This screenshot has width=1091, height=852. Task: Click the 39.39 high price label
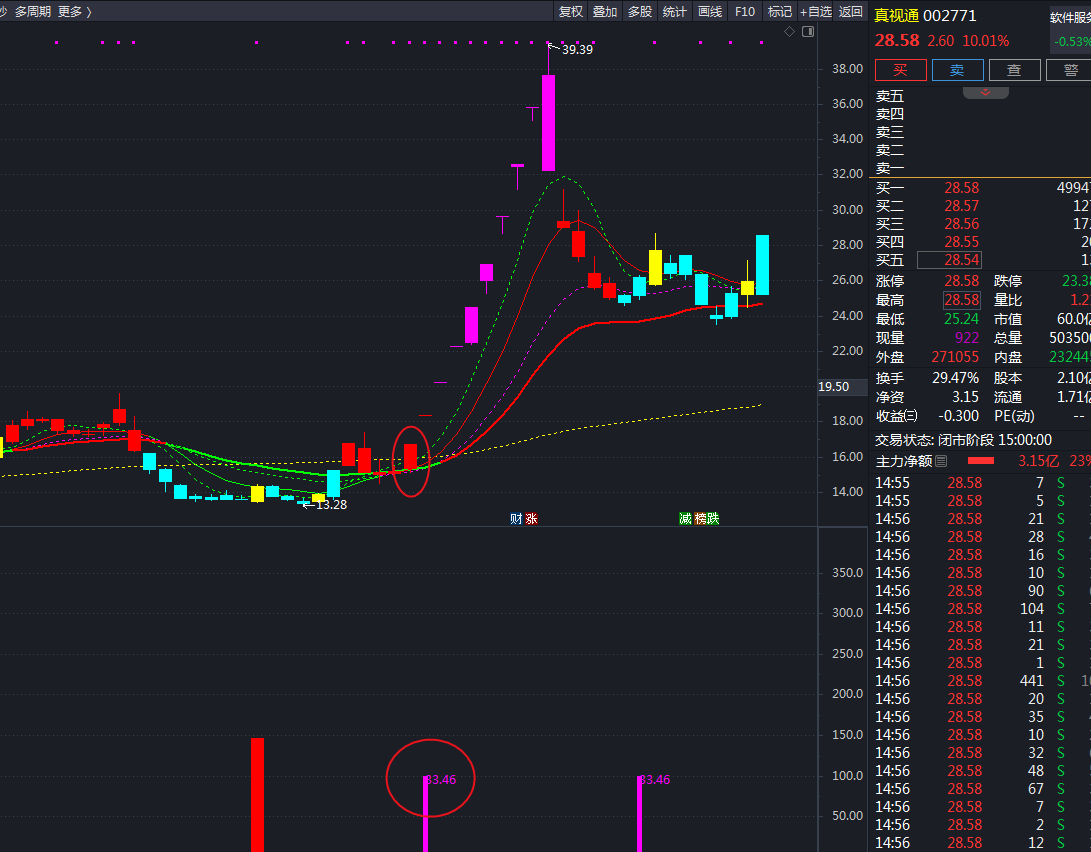click(x=578, y=49)
